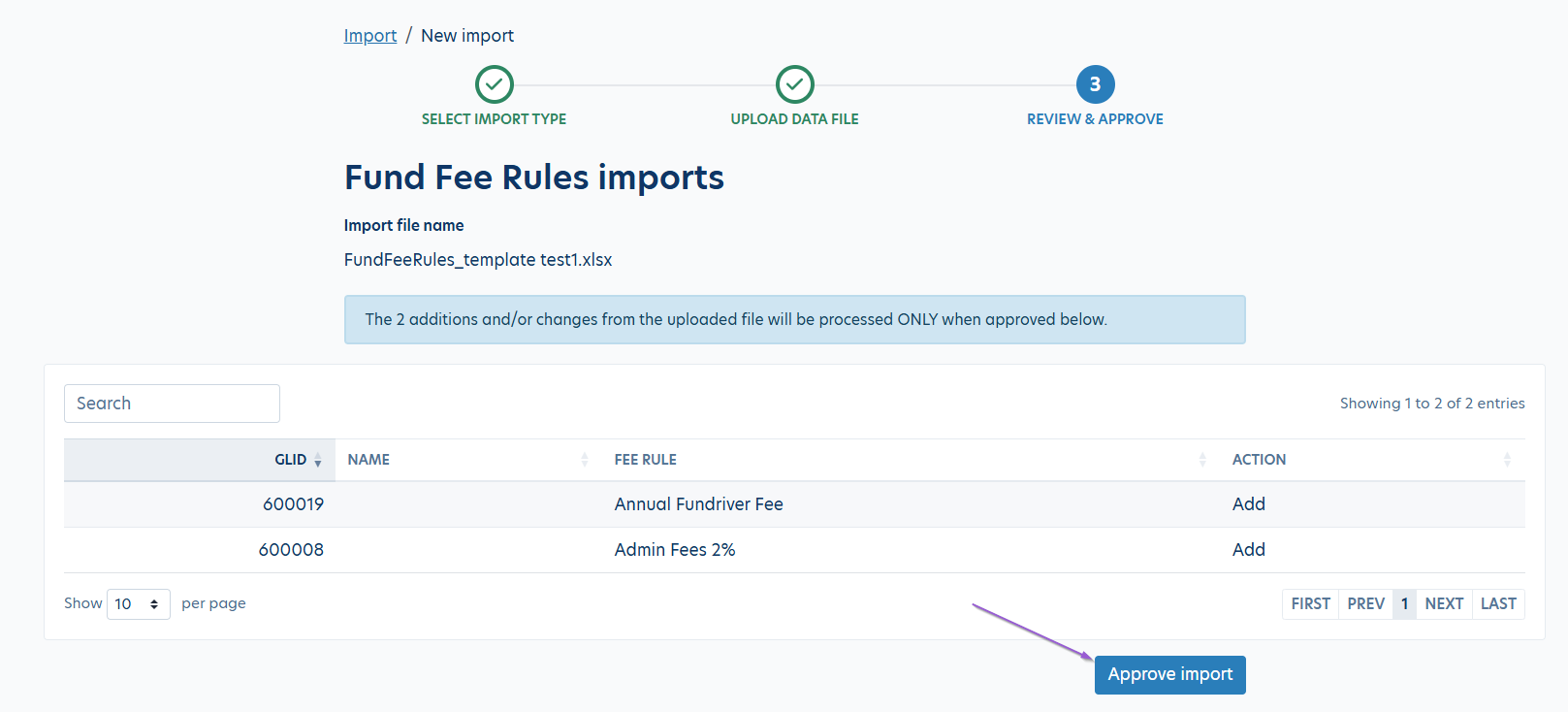Go to the FIRST page
Viewport: 1568px width, 712px height.
coord(1310,603)
